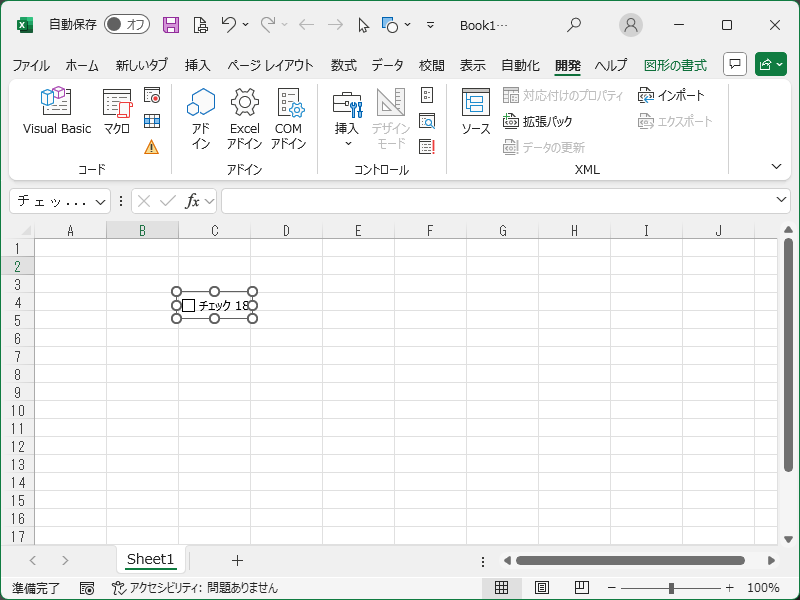Open the comments button
This screenshot has height=600, width=800.
[735, 64]
